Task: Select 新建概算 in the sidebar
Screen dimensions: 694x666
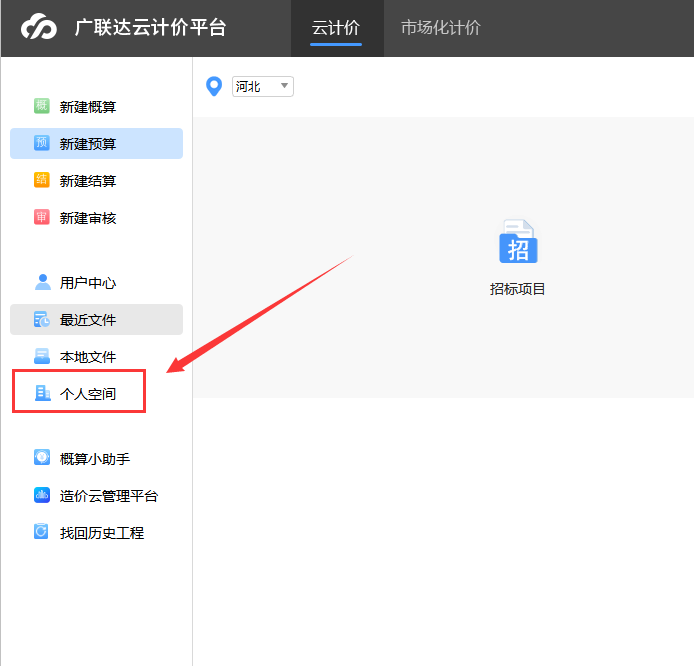Action: [x=96, y=107]
